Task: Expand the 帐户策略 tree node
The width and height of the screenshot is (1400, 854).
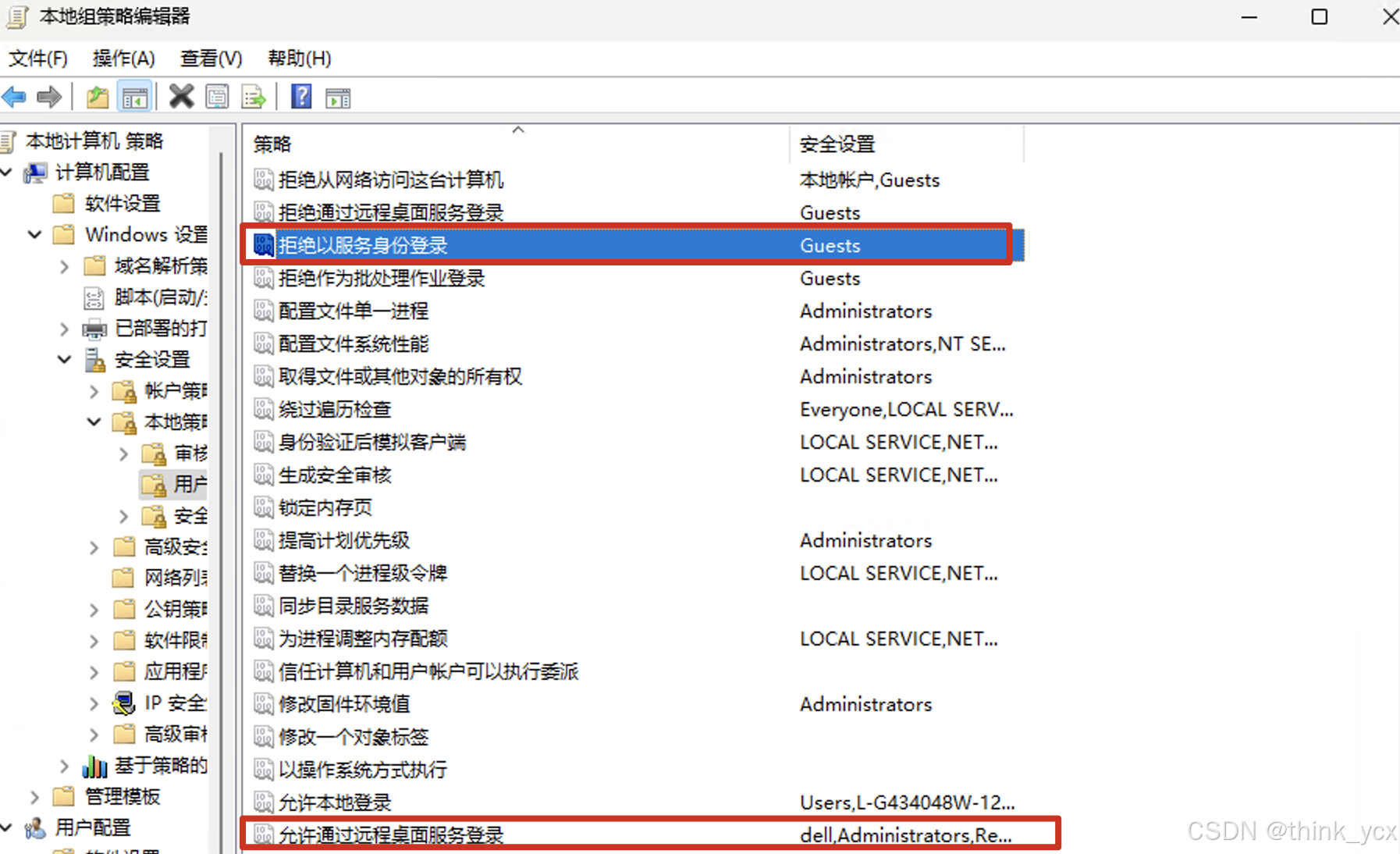Action: 94,391
